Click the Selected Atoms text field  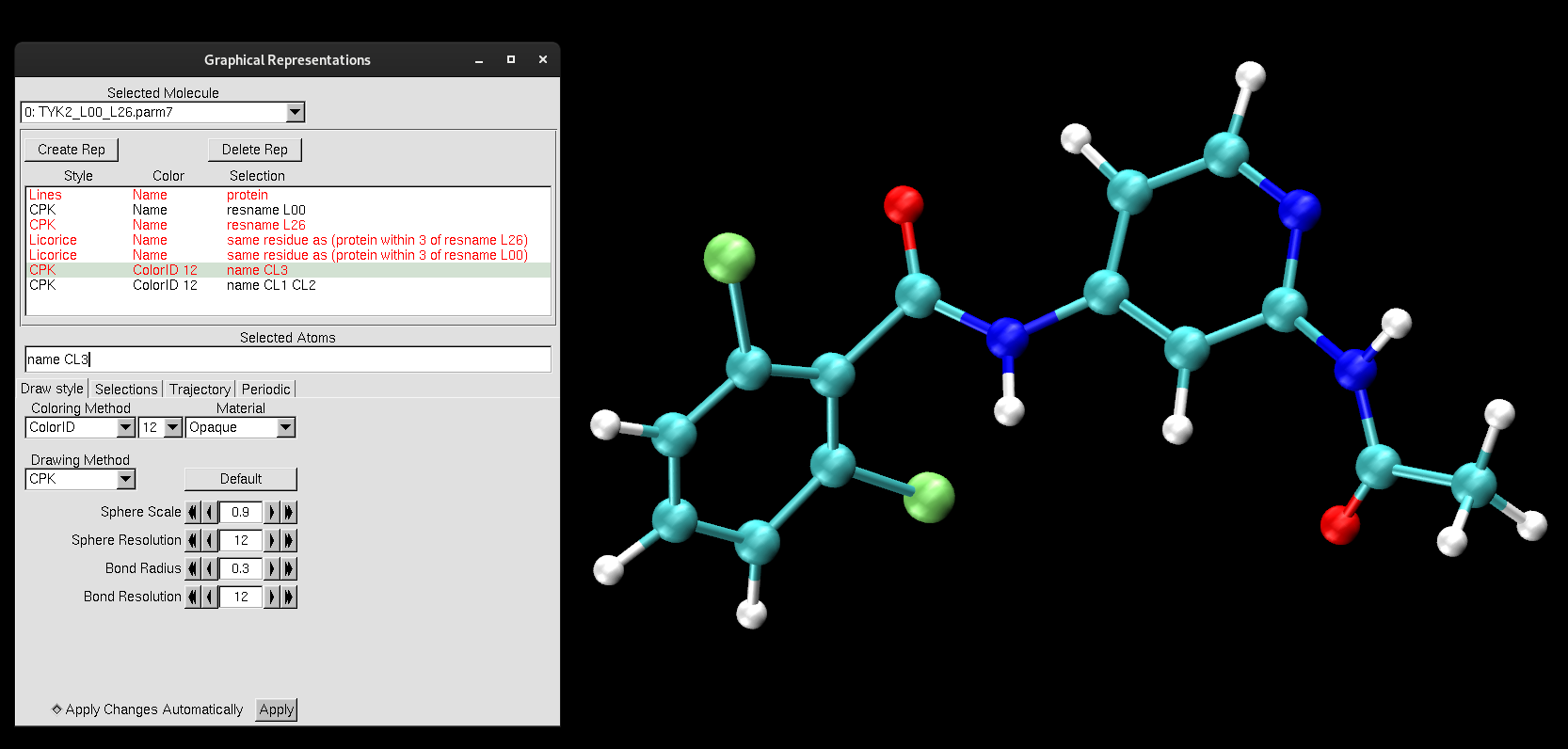[287, 359]
